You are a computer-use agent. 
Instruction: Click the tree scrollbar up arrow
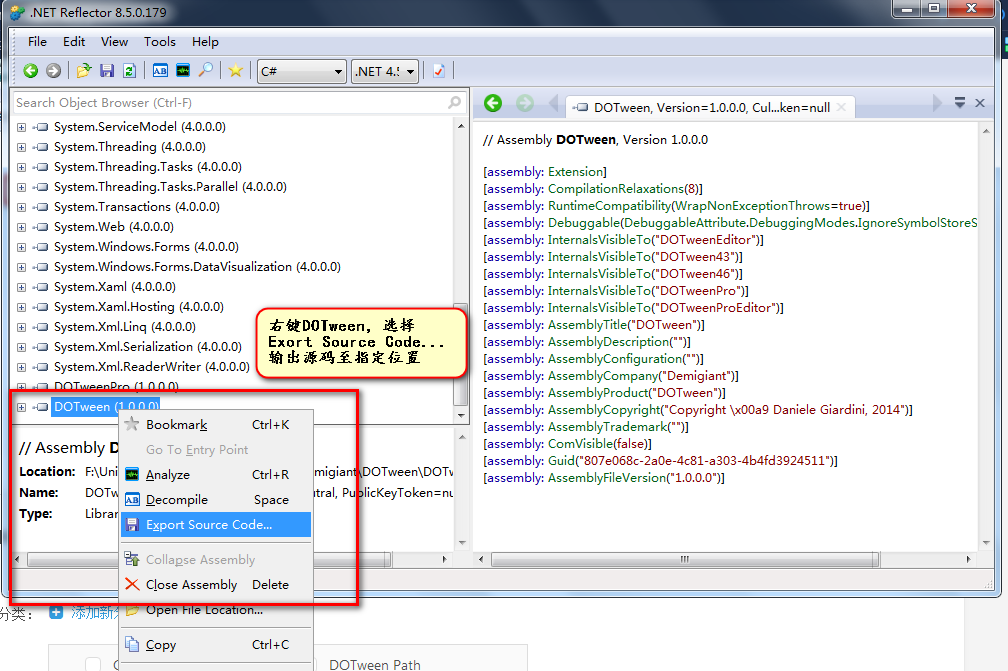coord(461,127)
